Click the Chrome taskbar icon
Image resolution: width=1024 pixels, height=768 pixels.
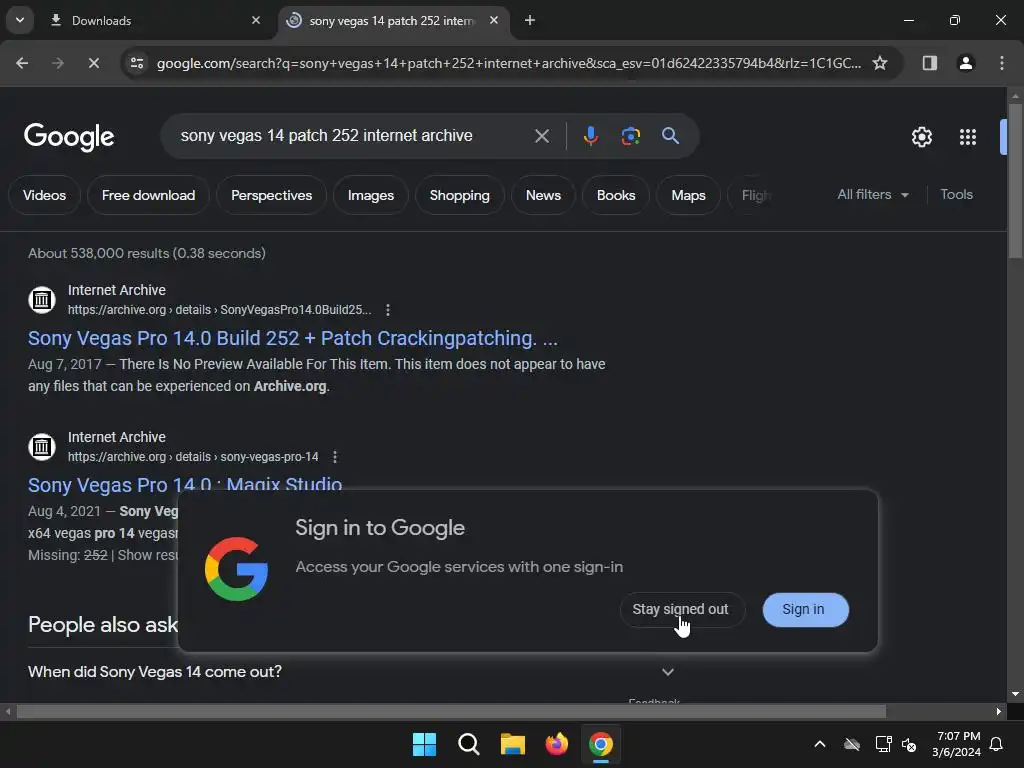(x=601, y=744)
